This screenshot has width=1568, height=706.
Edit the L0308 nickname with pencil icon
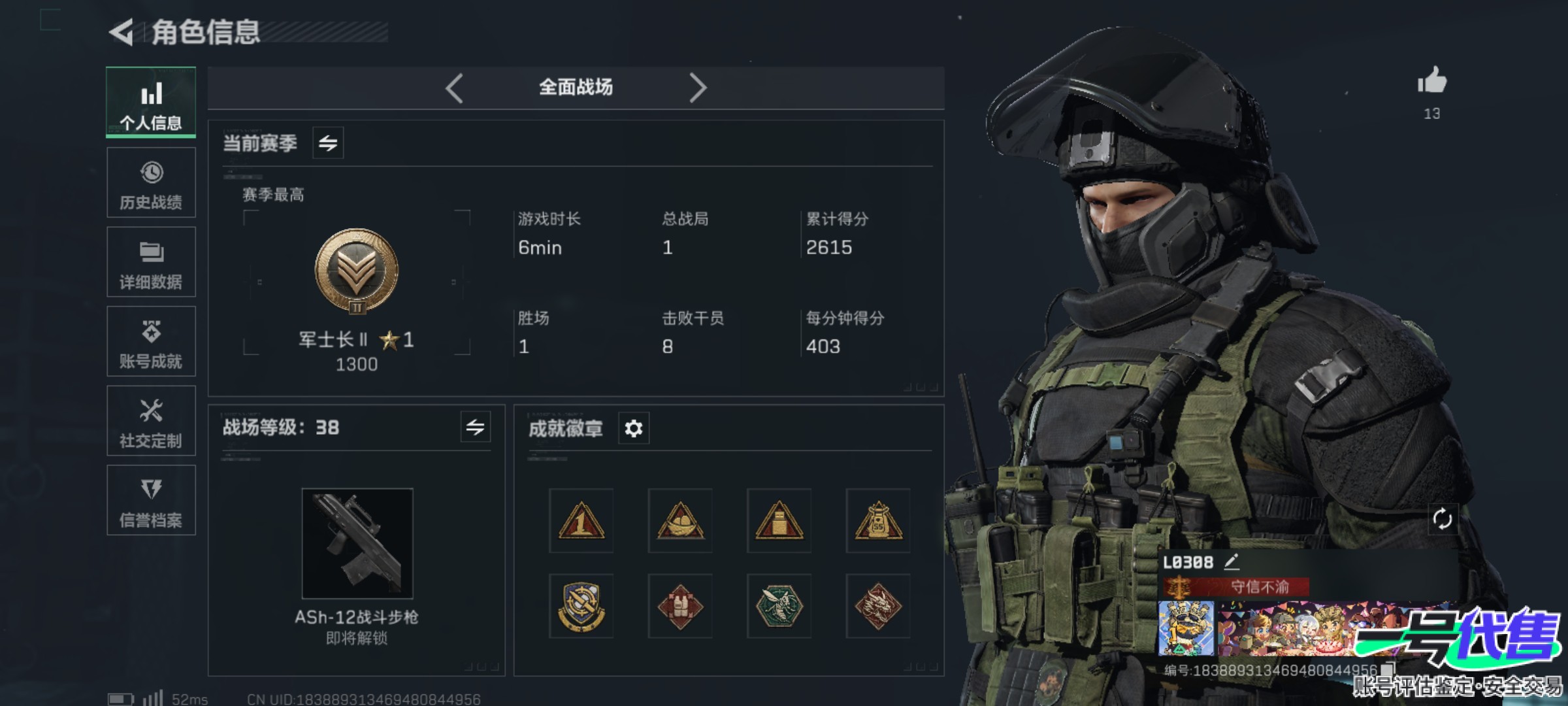pos(1231,561)
